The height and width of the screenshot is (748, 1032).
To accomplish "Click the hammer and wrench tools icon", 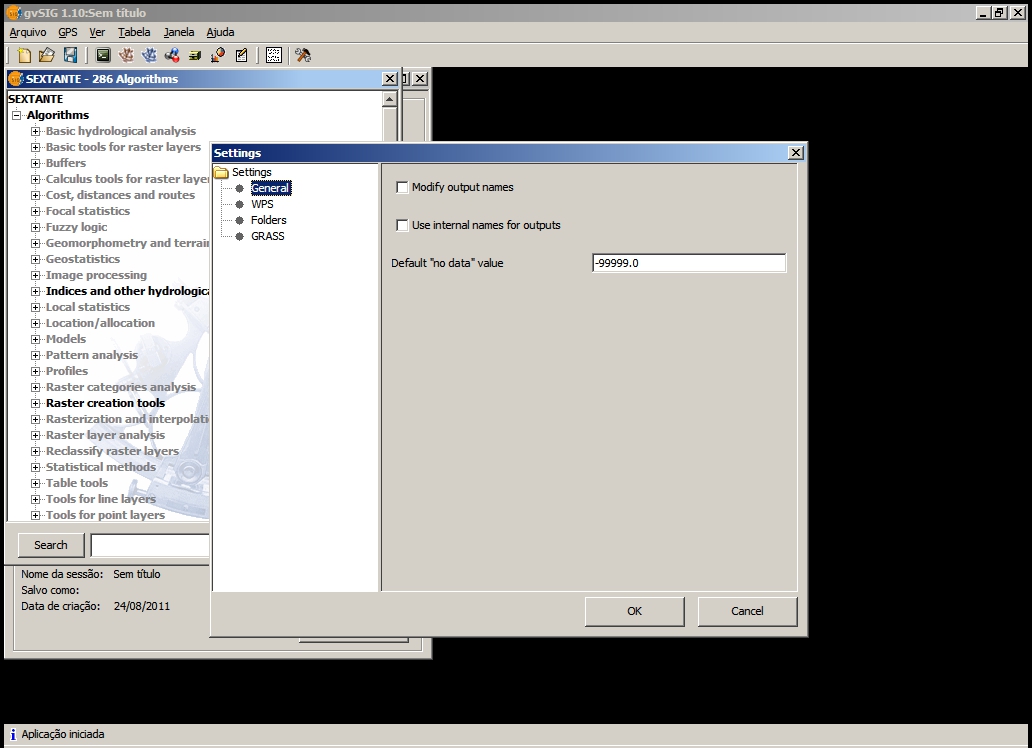I will point(303,55).
